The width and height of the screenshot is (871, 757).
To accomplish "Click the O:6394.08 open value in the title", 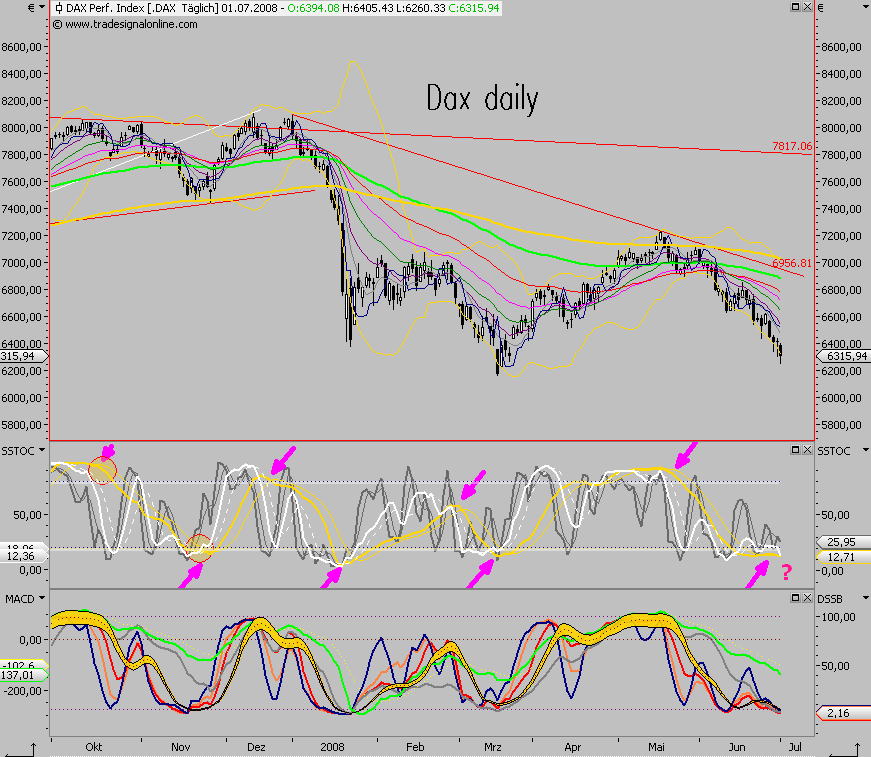I will (x=313, y=8).
